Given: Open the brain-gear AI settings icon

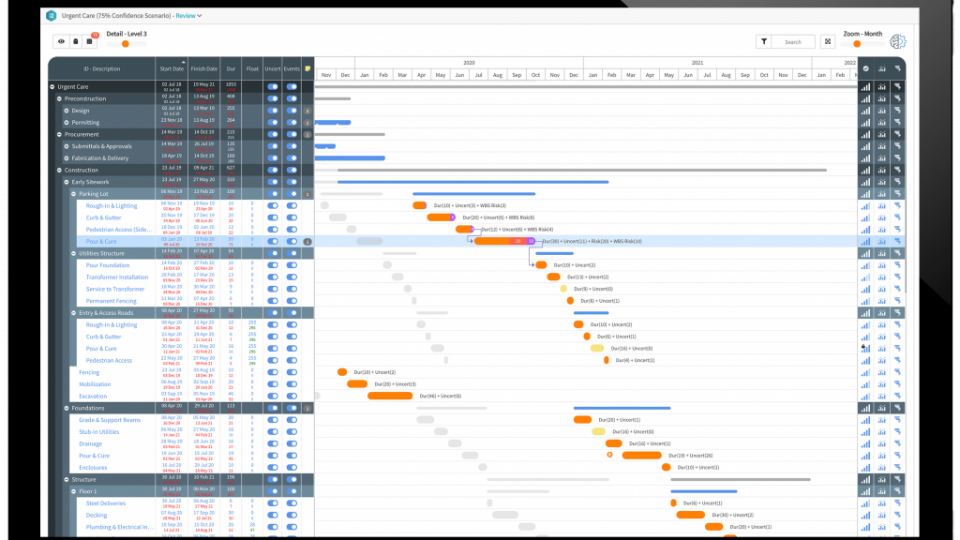Looking at the screenshot, I should point(898,41).
